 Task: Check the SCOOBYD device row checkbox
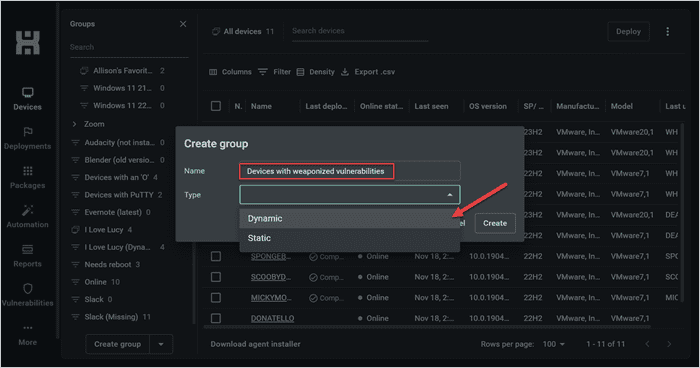(216, 277)
